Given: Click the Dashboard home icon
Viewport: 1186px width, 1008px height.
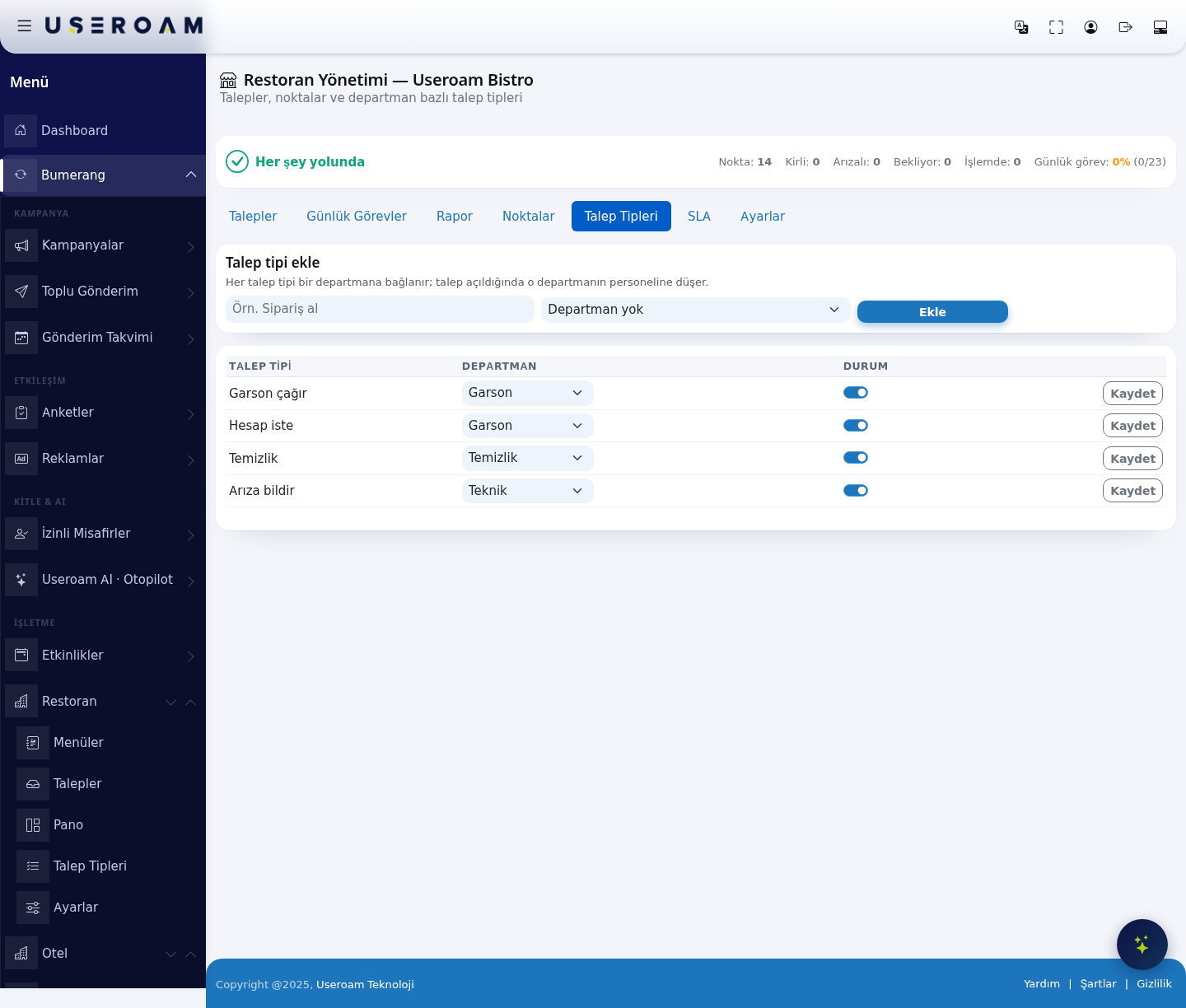Looking at the screenshot, I should click(21, 130).
